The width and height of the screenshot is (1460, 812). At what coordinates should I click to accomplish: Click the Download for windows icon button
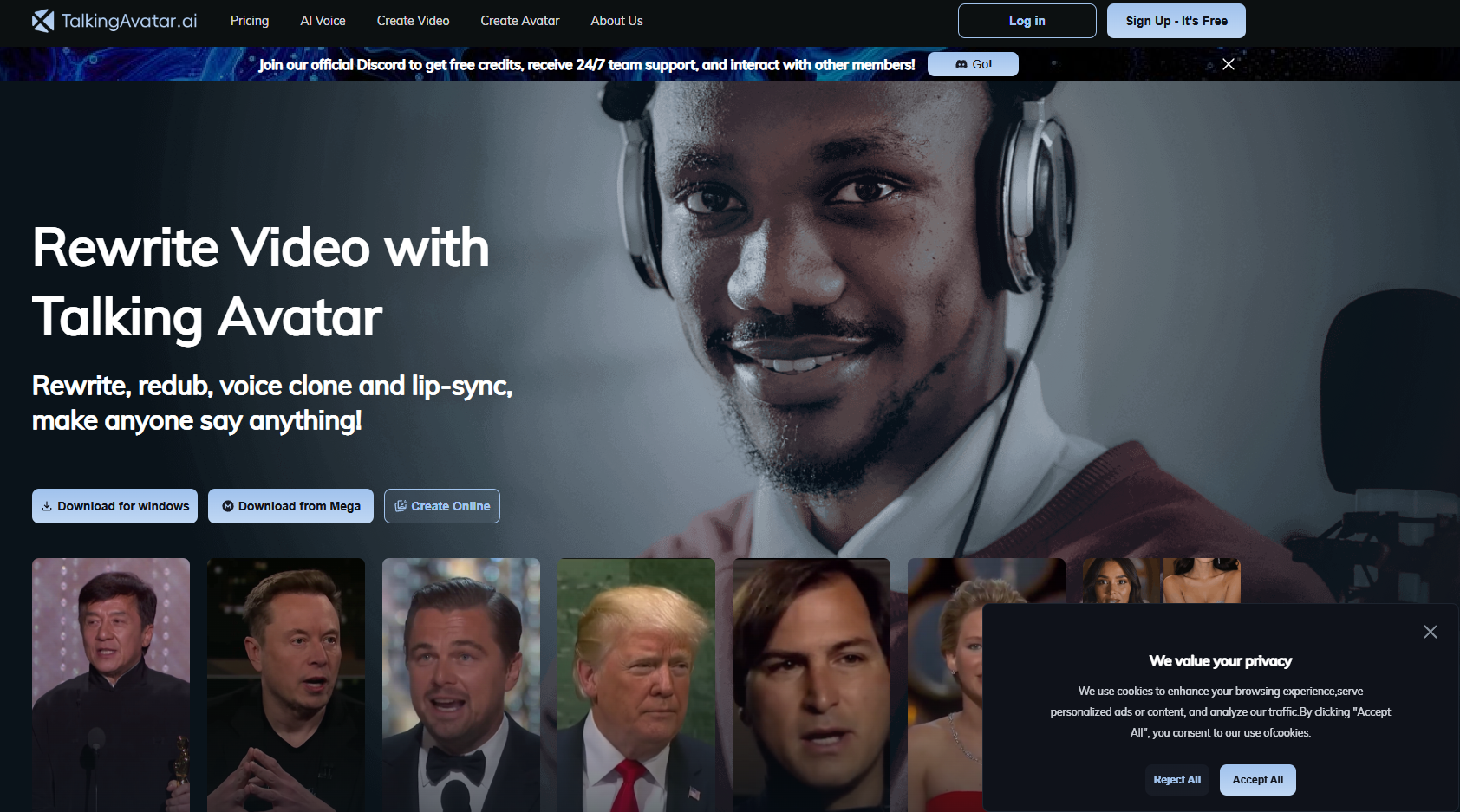(114, 506)
